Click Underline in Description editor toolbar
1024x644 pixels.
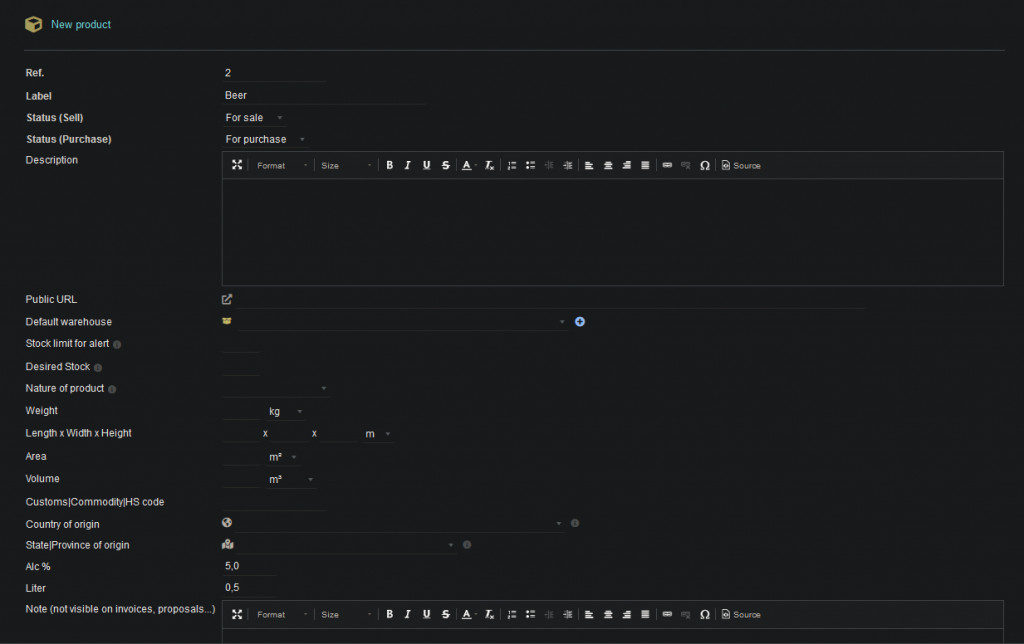pos(426,165)
